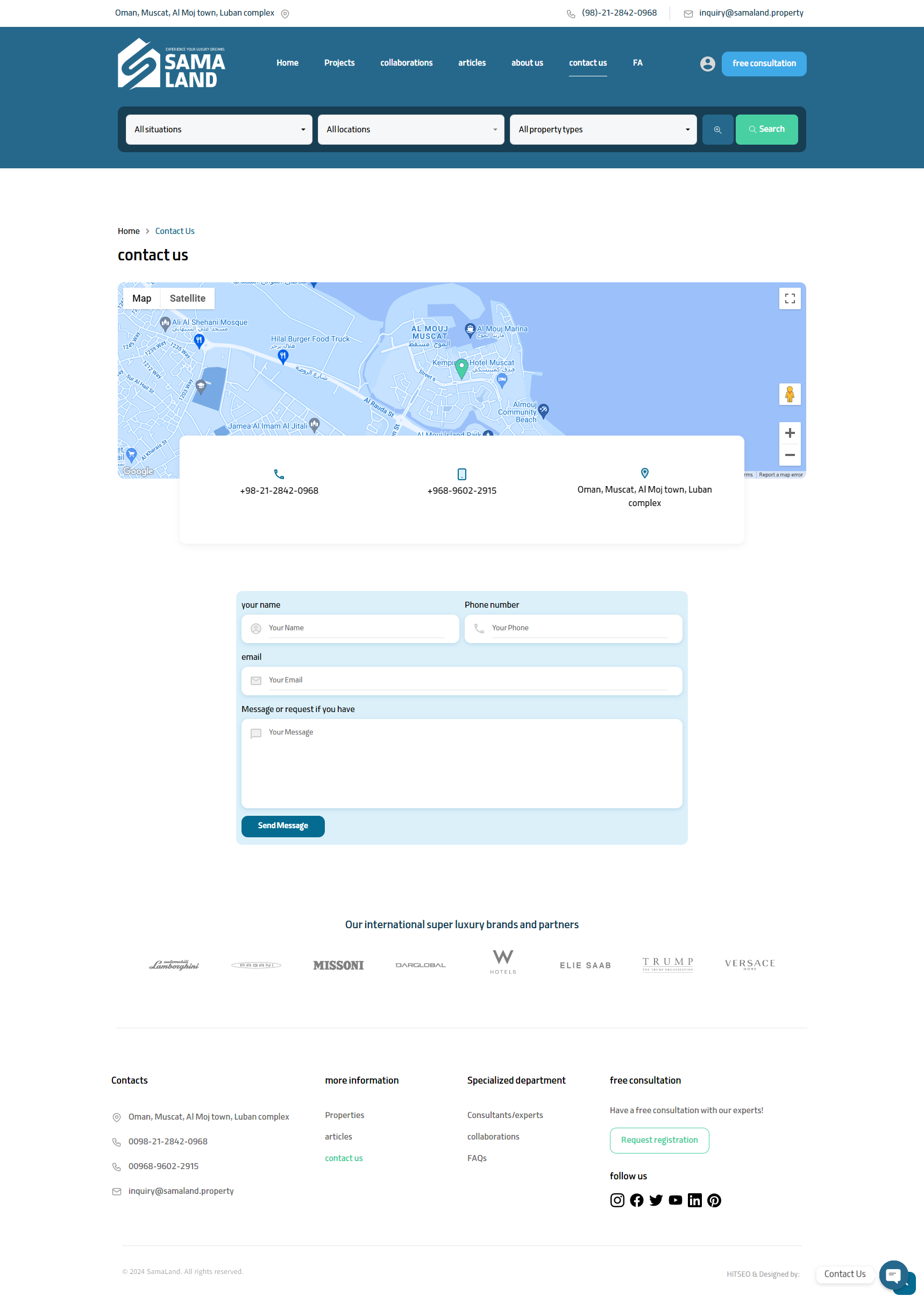Click the advanced search magnifier icon button
This screenshot has height=1303, width=924.
pyautogui.click(x=717, y=130)
